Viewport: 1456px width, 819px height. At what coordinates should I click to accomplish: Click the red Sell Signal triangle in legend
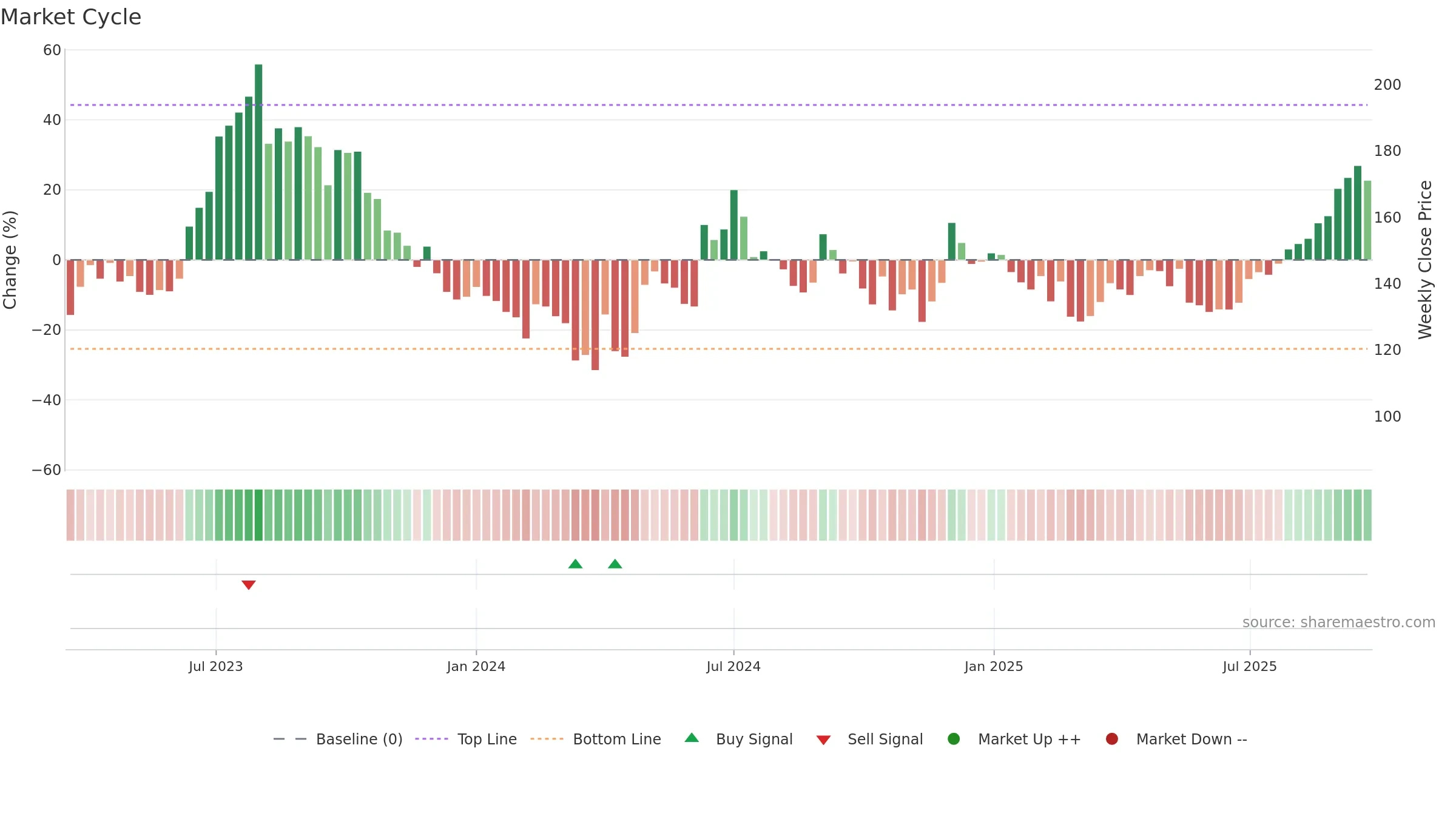(x=823, y=740)
